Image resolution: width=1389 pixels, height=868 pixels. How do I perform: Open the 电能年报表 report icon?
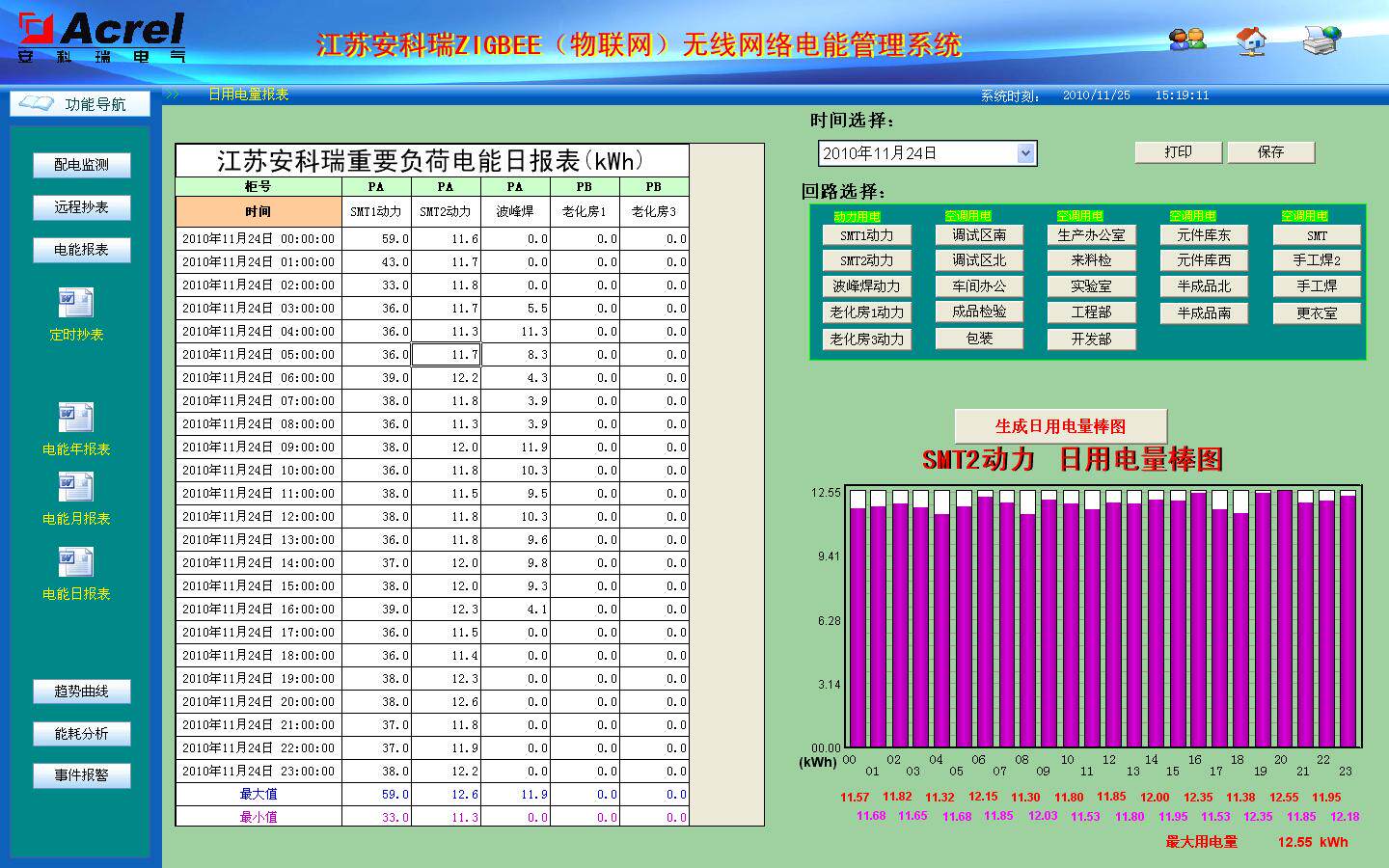tap(76, 418)
